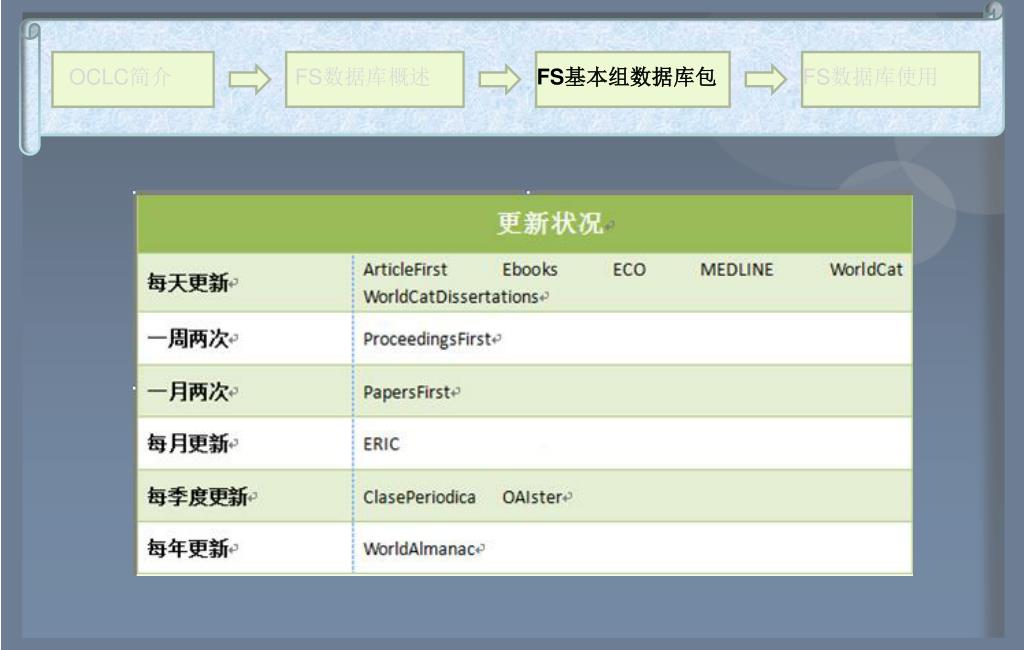Click the ERIC database name
1024x650 pixels.
click(381, 444)
